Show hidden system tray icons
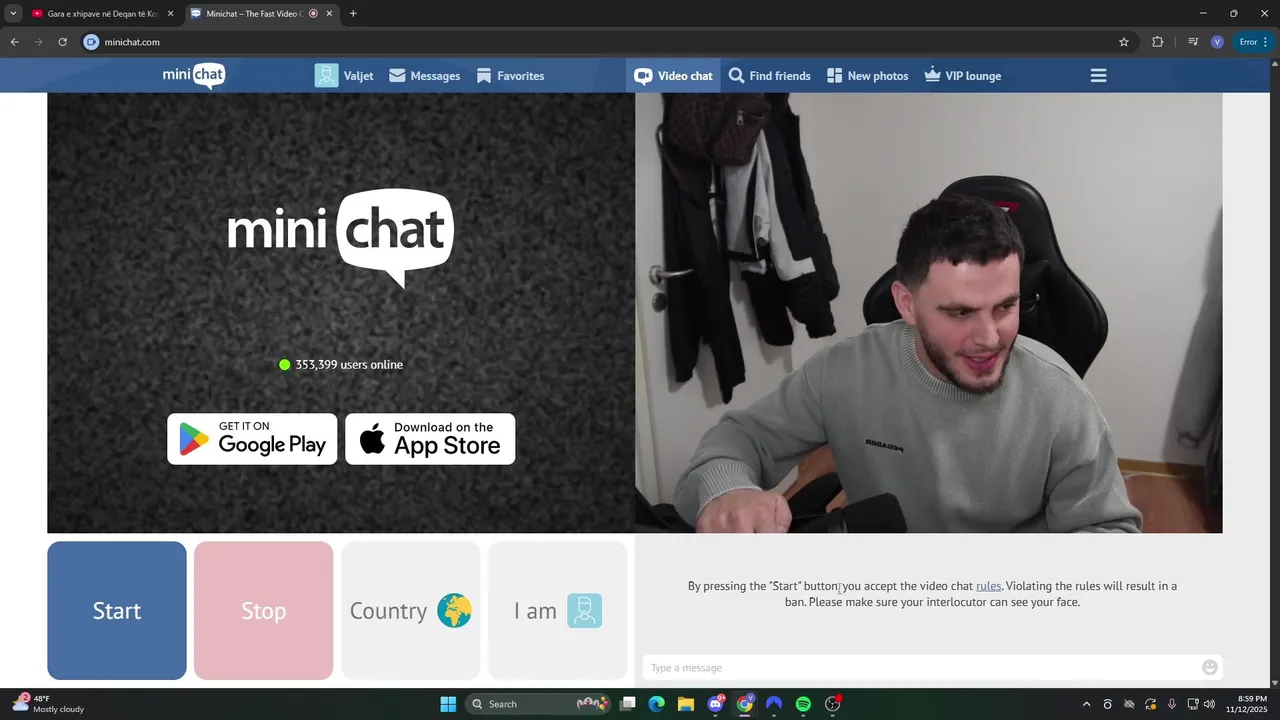The image size is (1280, 720). [x=1087, y=704]
